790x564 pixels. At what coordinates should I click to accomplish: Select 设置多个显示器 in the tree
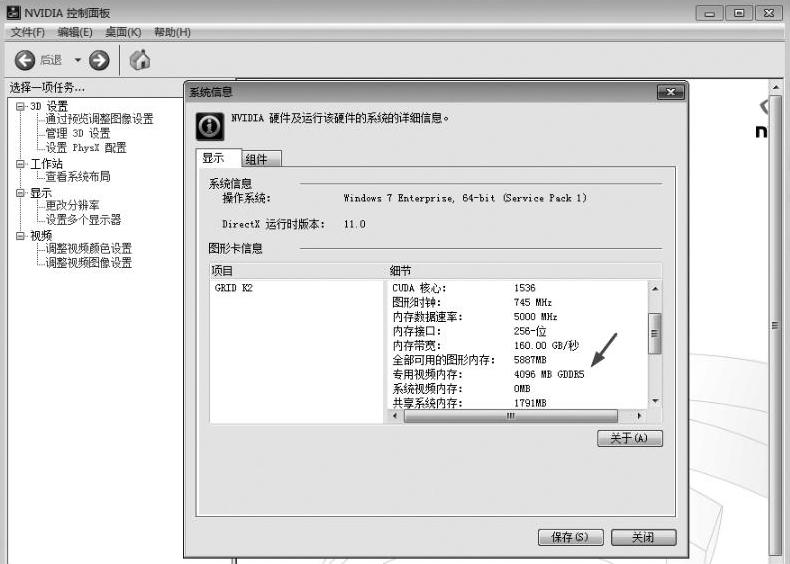point(83,220)
